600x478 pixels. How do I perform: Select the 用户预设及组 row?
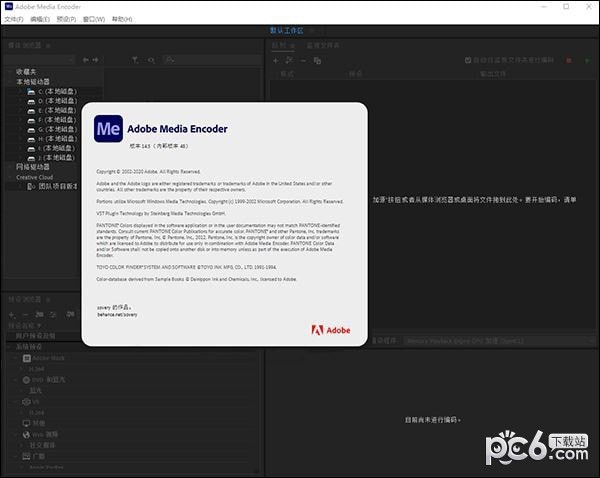(x=43, y=336)
